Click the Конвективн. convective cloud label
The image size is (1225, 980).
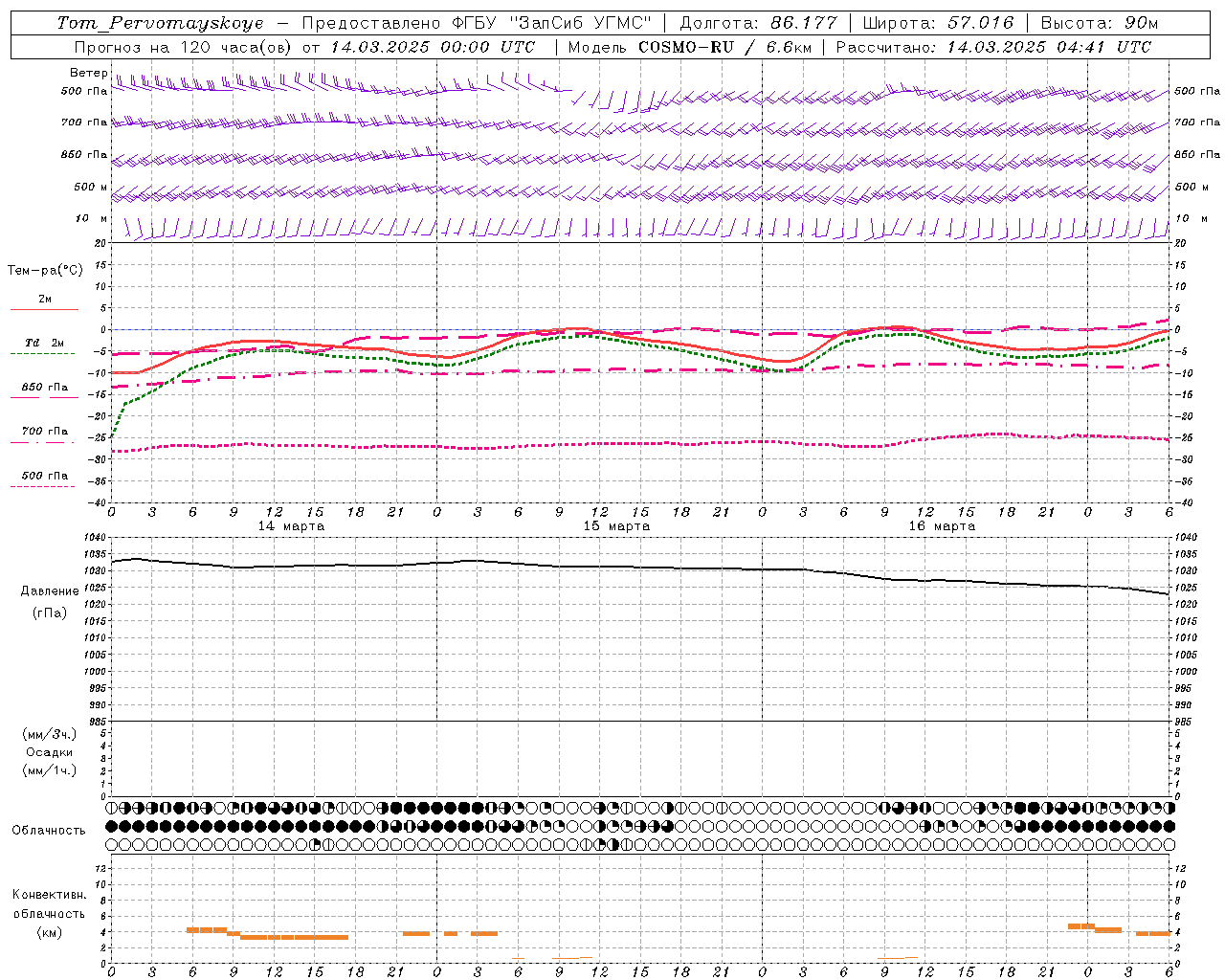(x=50, y=895)
